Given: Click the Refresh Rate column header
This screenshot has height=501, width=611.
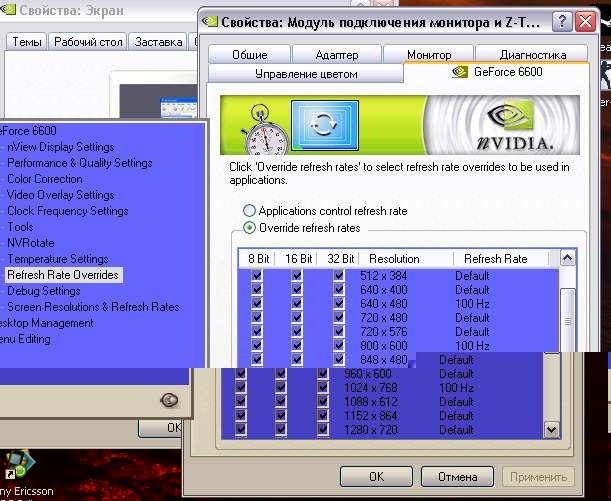Looking at the screenshot, I should pos(501,259).
